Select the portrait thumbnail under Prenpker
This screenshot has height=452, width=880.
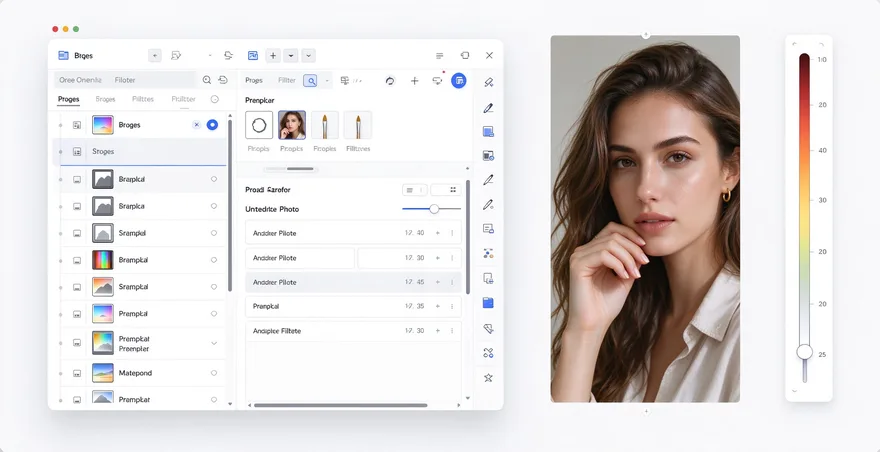pyautogui.click(x=292, y=125)
